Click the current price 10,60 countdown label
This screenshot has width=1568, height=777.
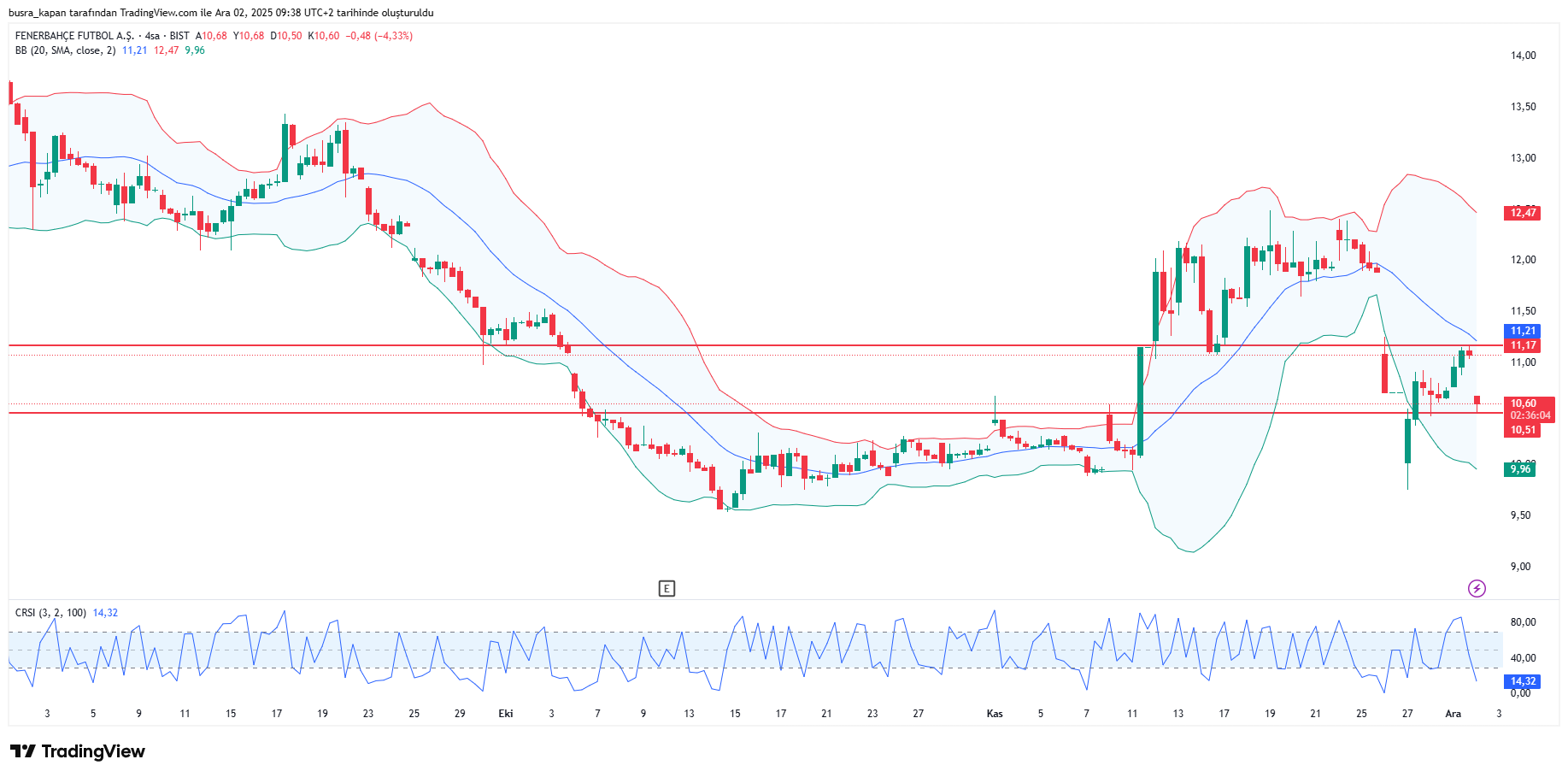click(1528, 409)
